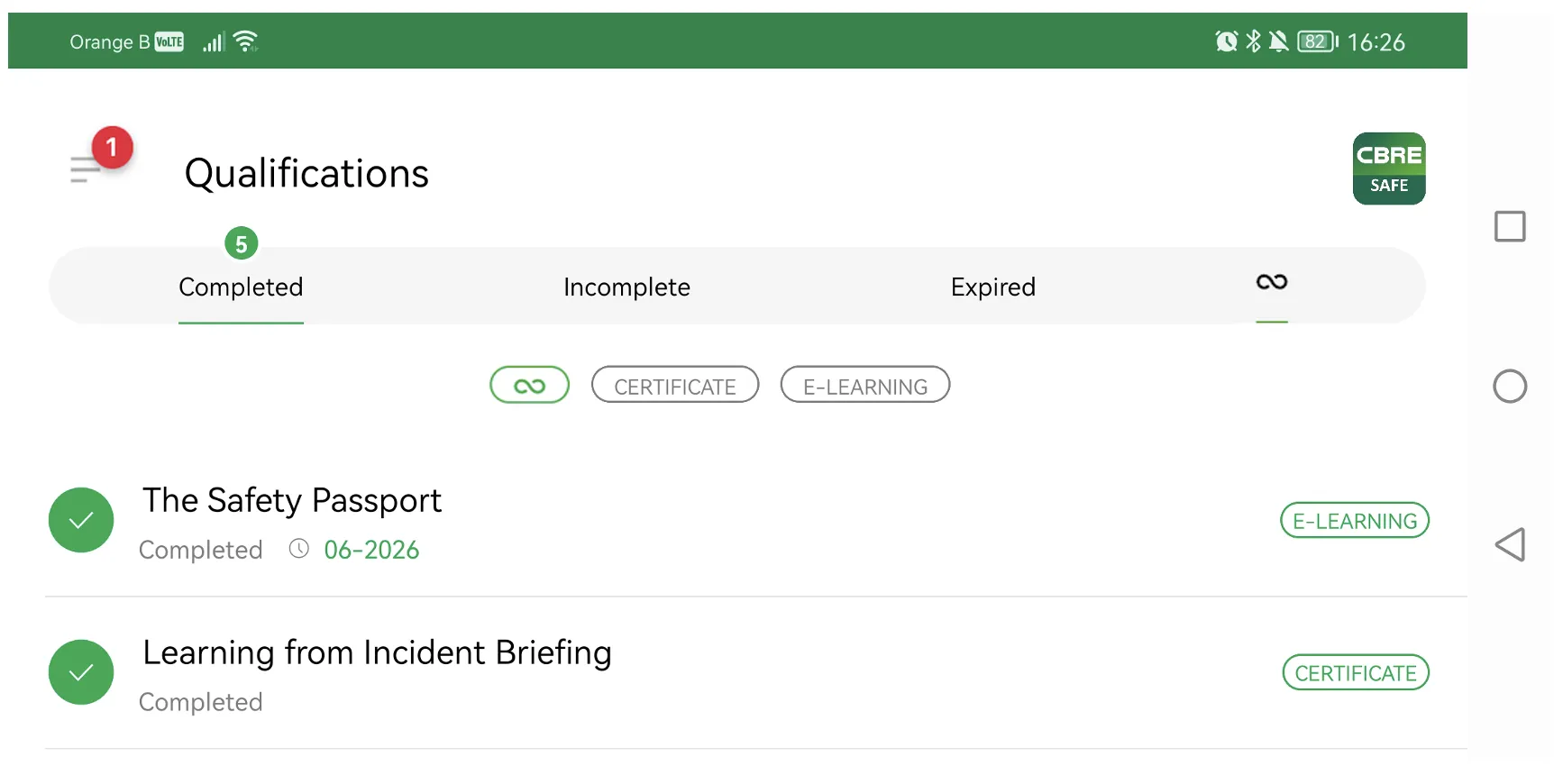The height and width of the screenshot is (784, 1563).
Task: Tap the red notification badge showing 1
Action: 112,147
